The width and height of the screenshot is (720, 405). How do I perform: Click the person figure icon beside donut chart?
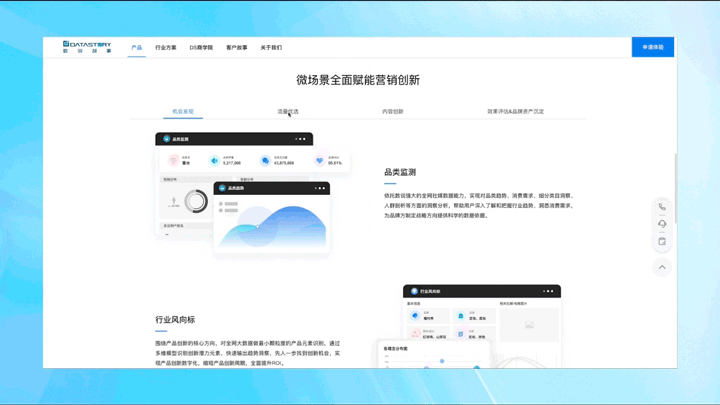click(x=174, y=201)
